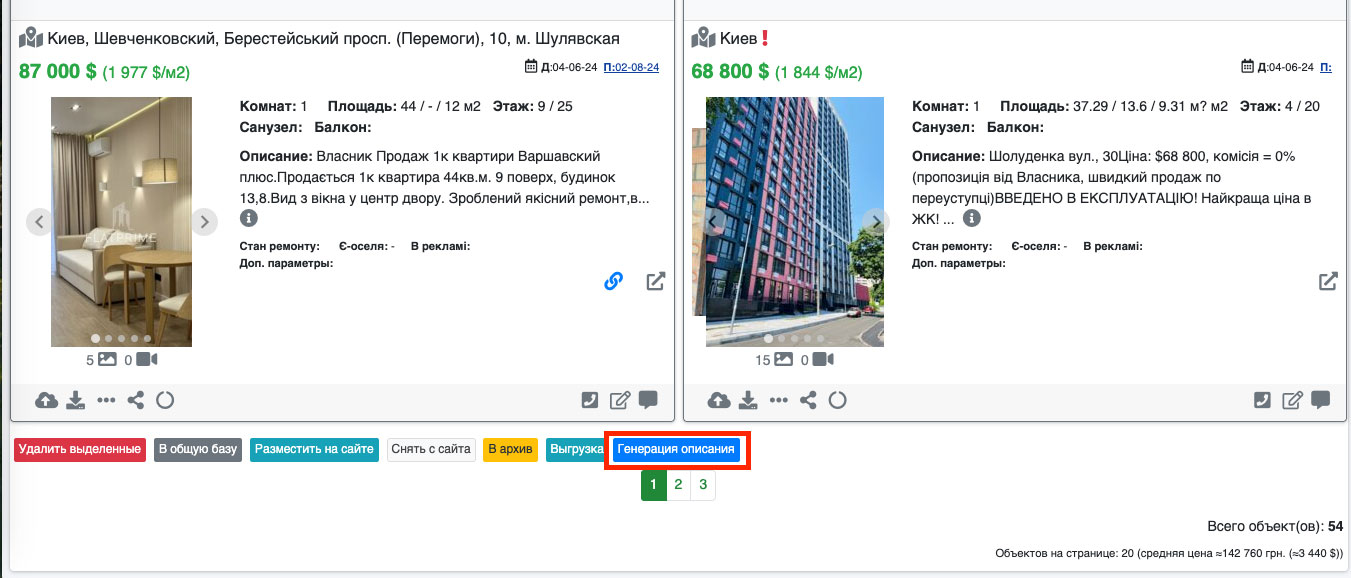Click cloud upload icon on the 68 800 $ card

coord(719,401)
